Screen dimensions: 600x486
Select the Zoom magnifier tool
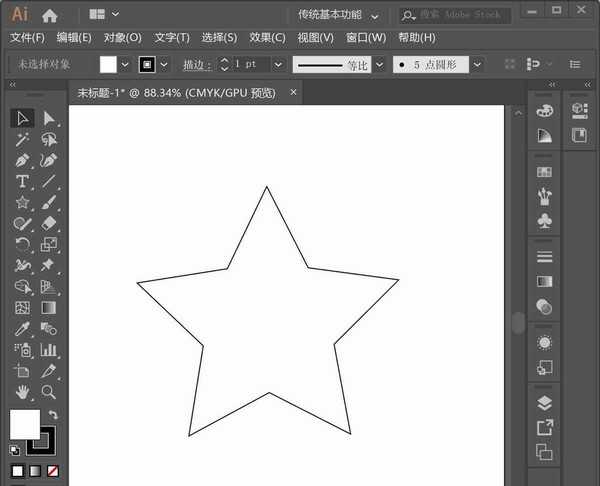point(48,391)
